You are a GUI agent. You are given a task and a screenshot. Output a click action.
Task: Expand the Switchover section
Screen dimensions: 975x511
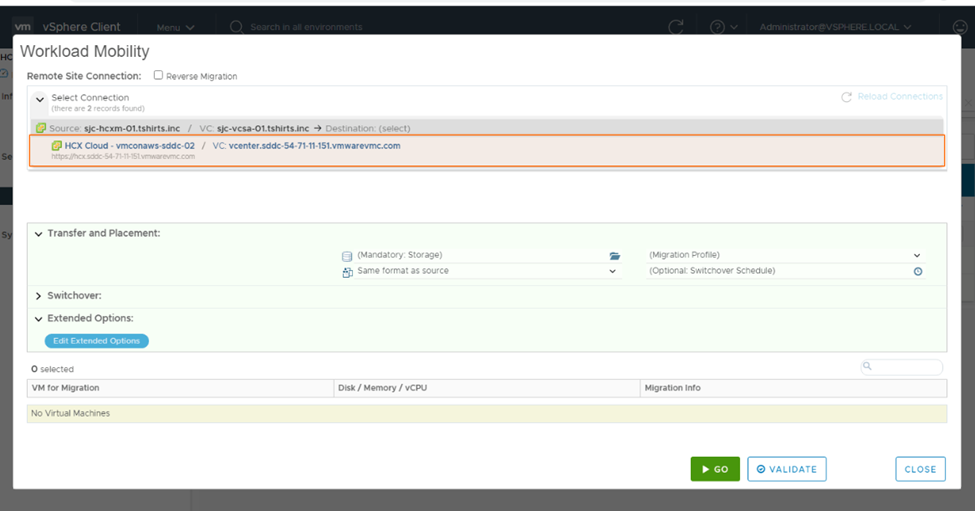pyautogui.click(x=38, y=296)
